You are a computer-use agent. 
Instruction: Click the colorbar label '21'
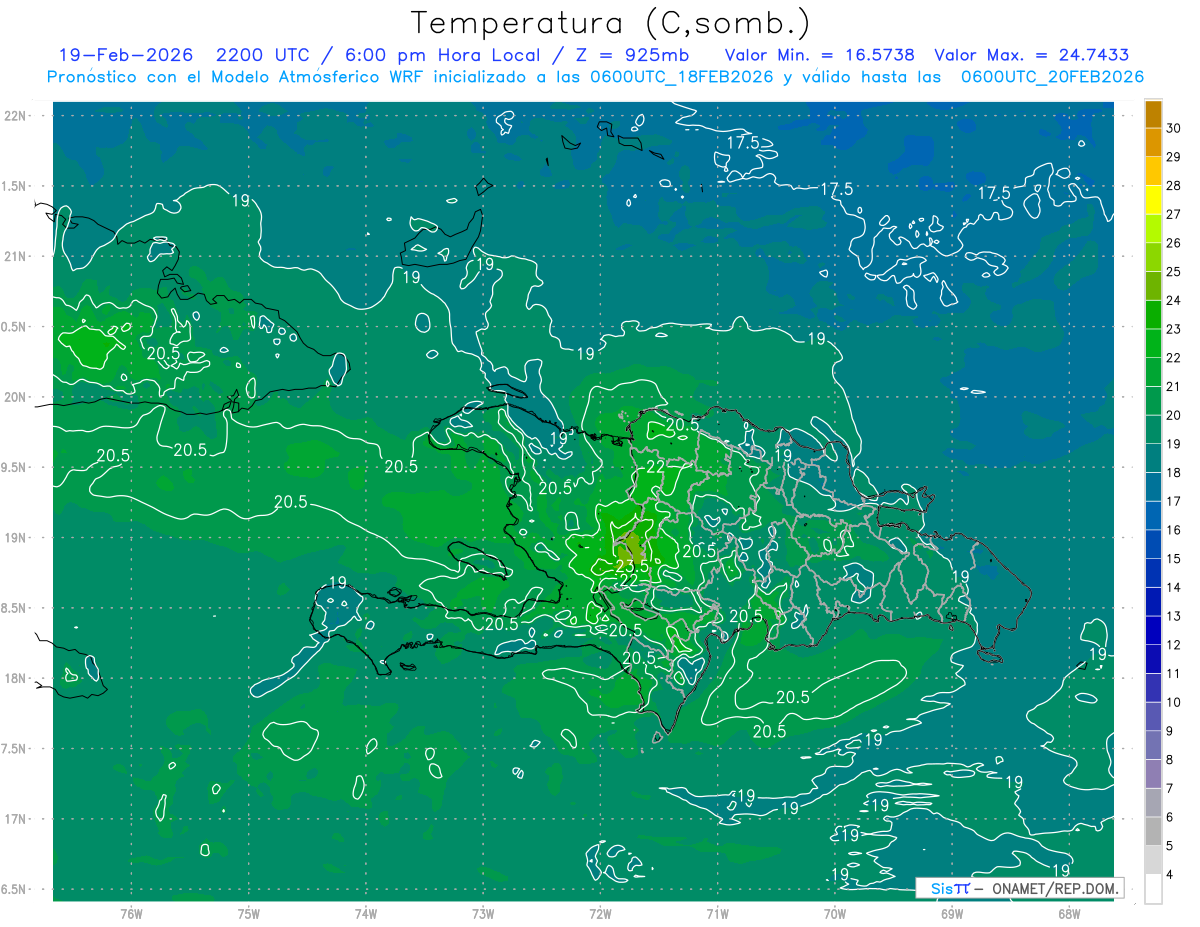1174,386
